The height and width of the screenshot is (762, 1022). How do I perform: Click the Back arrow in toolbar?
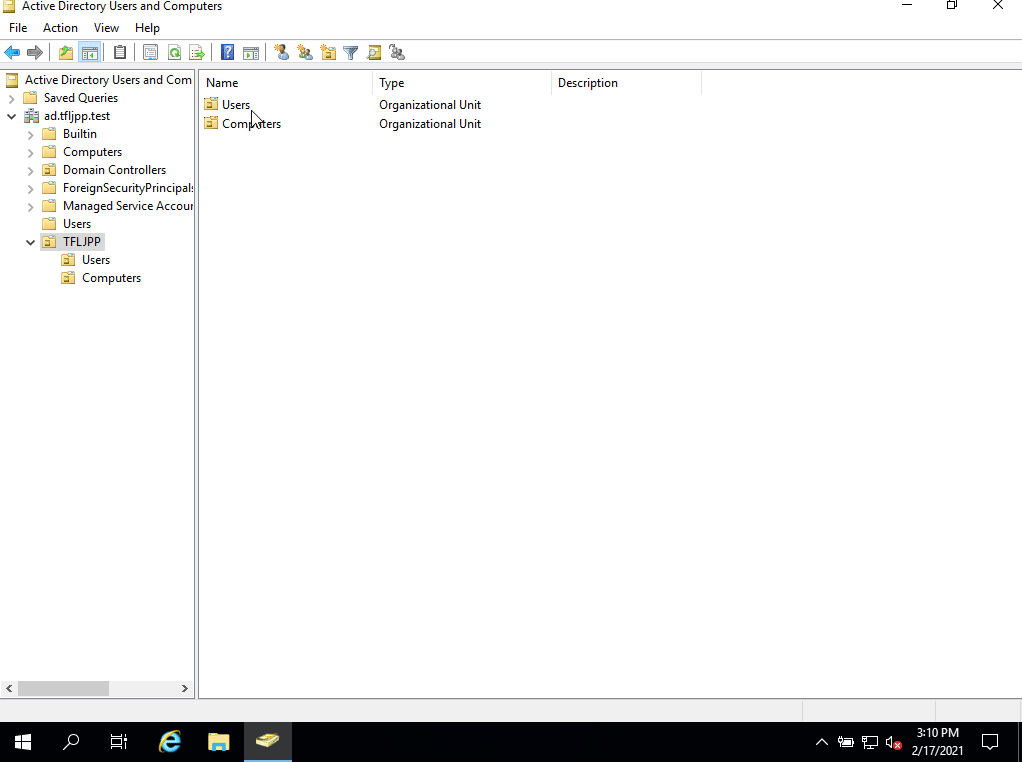click(x=12, y=53)
